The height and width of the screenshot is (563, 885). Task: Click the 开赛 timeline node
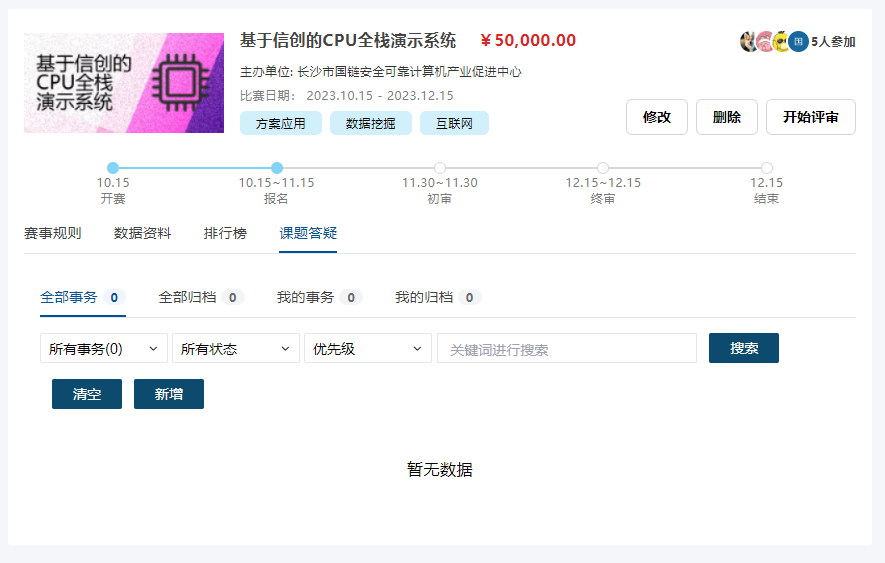point(113,168)
